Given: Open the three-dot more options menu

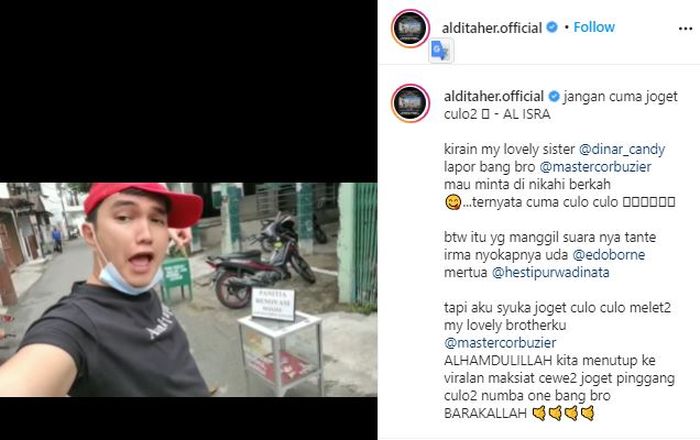Looking at the screenshot, I should pos(685,29).
